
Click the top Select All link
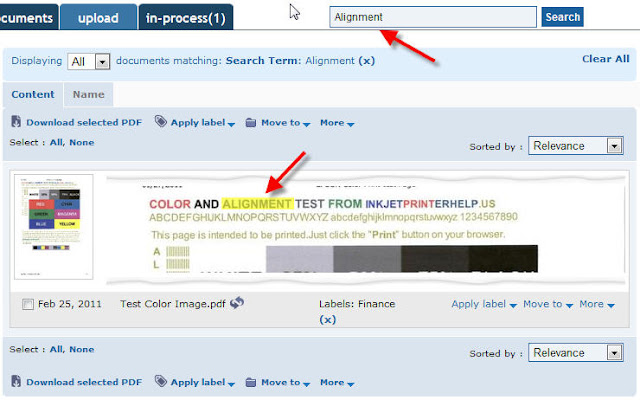57,142
